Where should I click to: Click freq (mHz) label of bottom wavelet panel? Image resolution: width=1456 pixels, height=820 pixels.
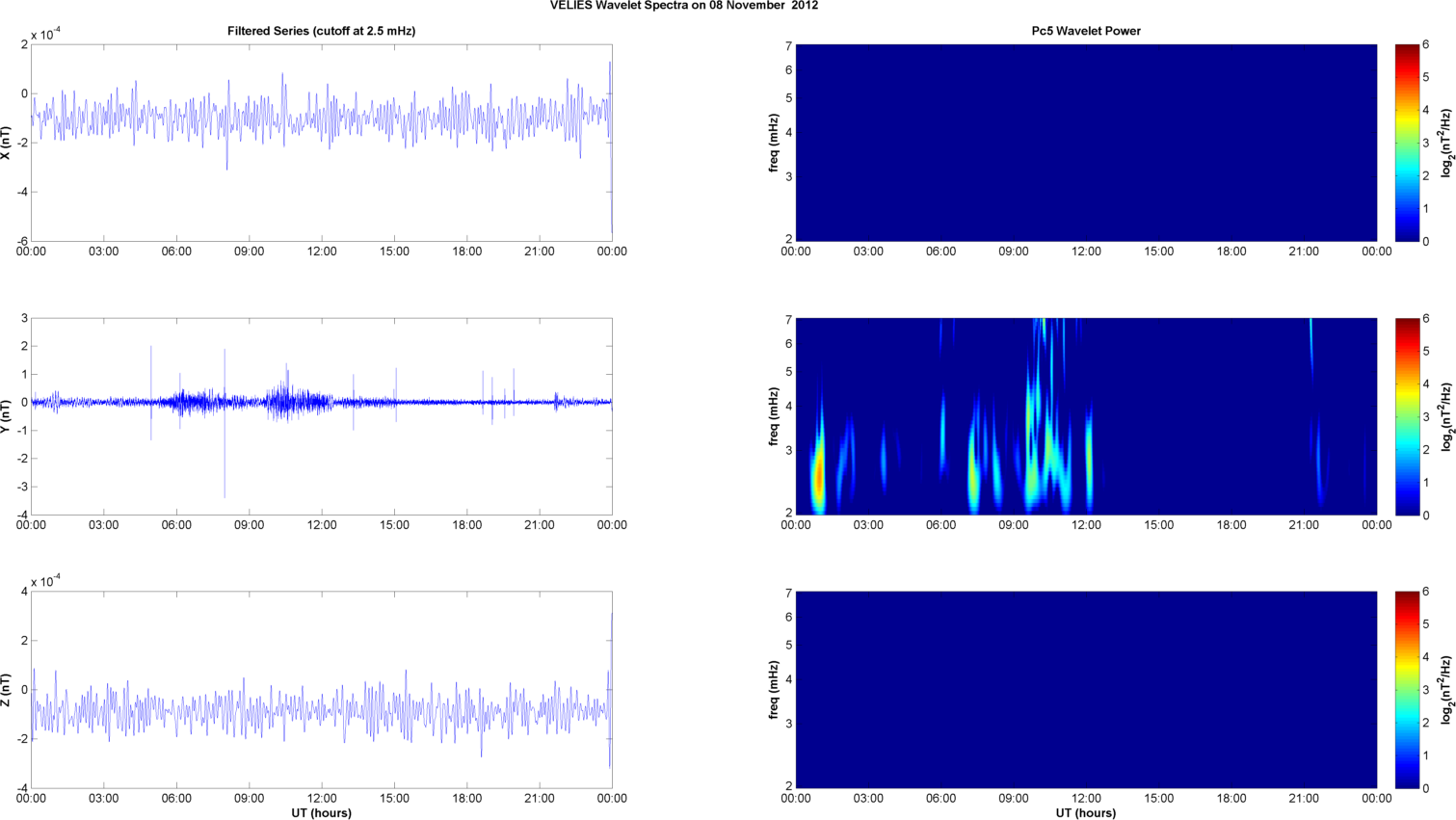click(774, 690)
